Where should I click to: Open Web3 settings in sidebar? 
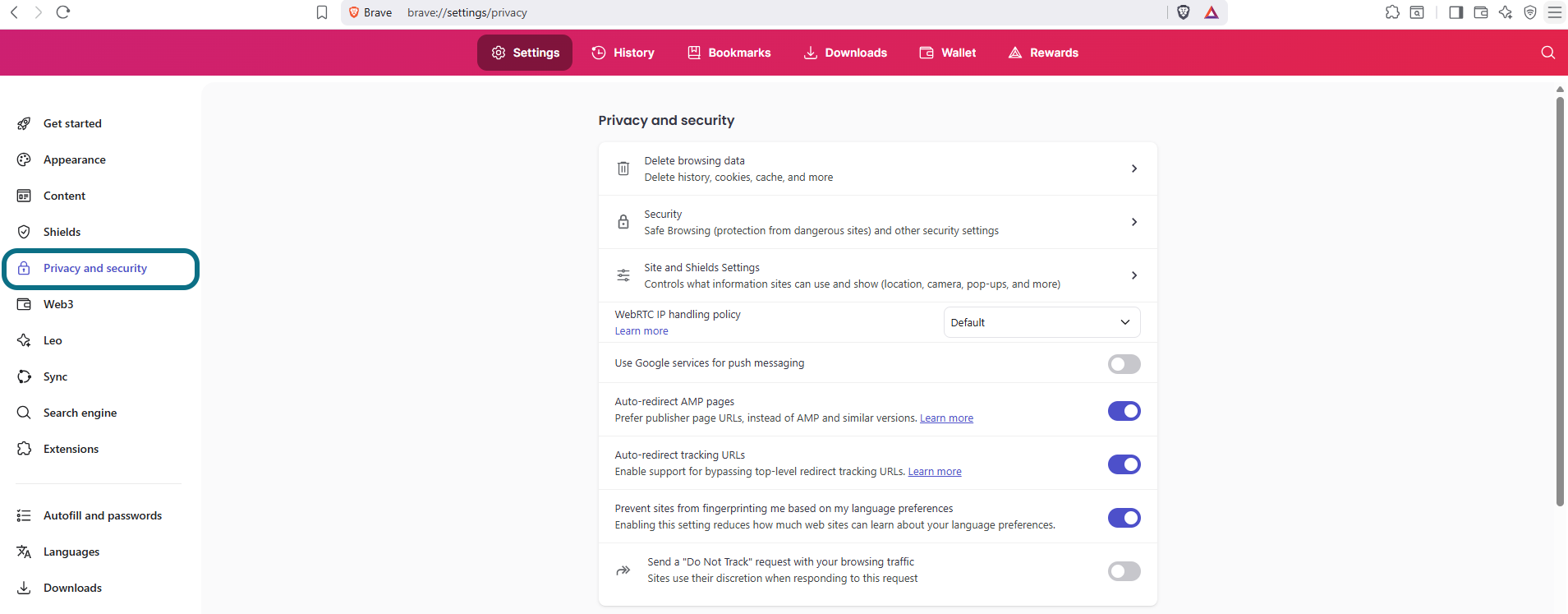(x=58, y=304)
